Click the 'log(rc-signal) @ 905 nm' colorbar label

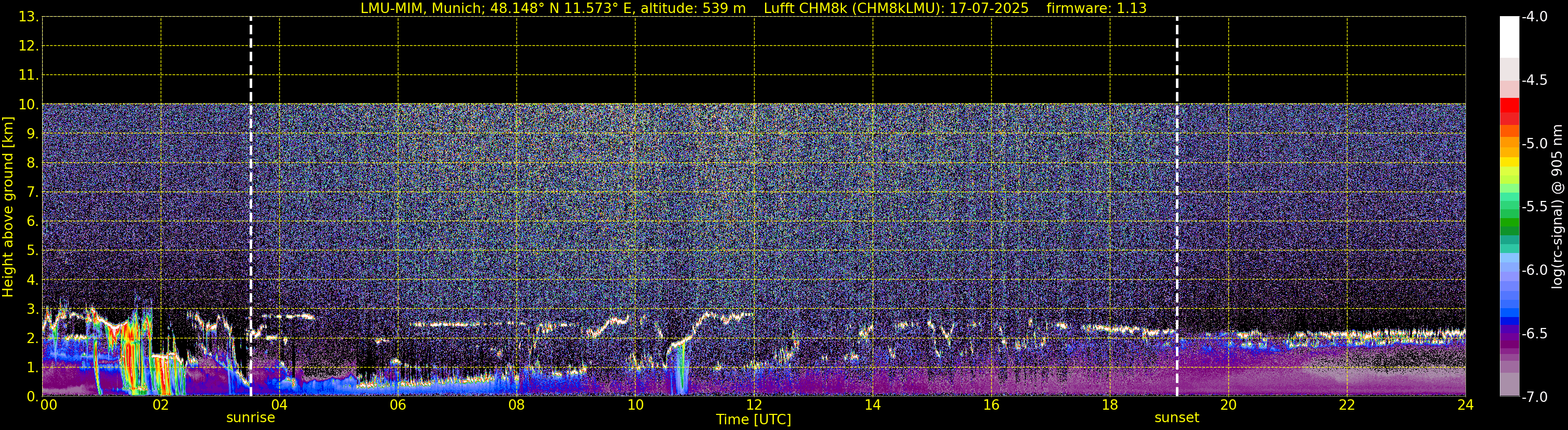pos(1557,207)
